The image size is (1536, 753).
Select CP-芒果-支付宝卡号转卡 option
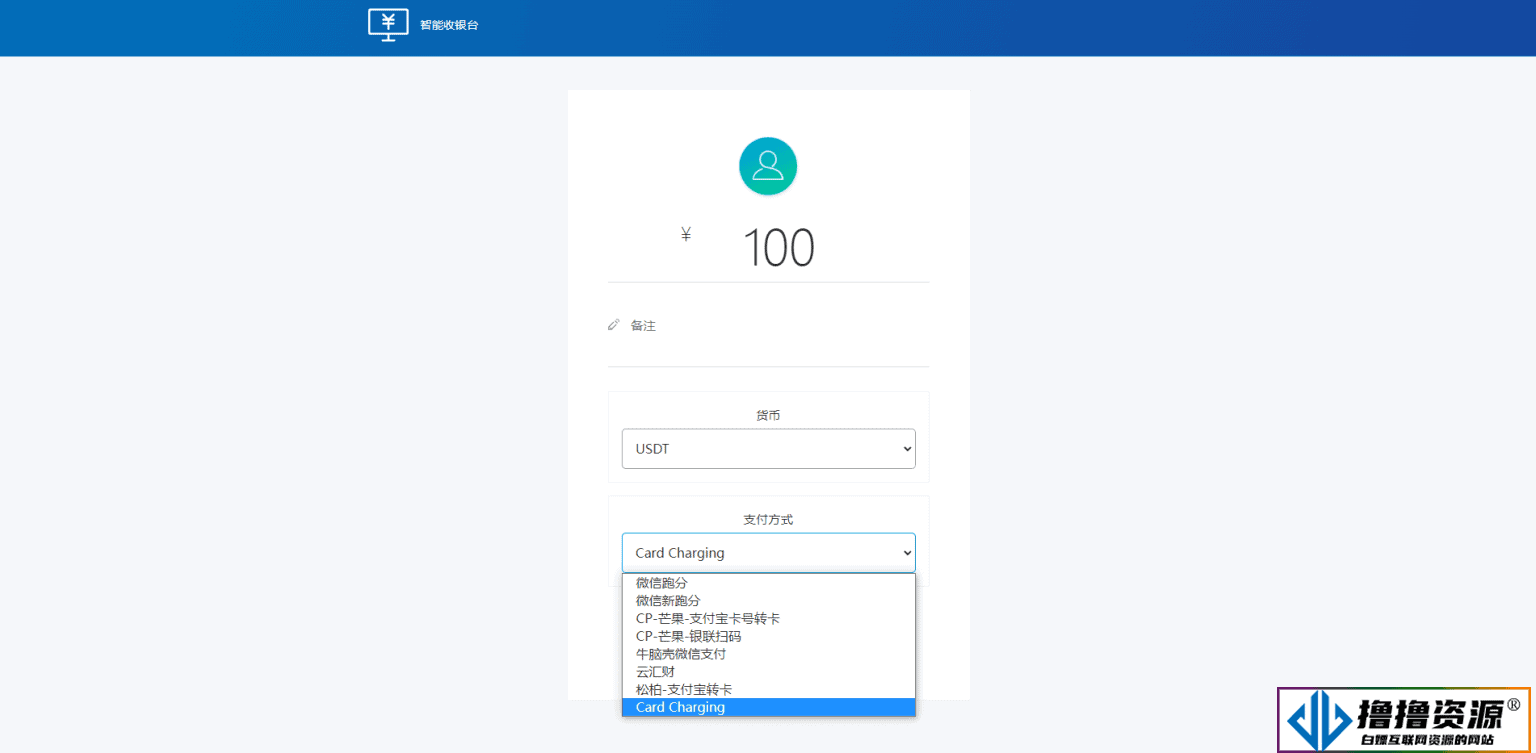pos(768,619)
